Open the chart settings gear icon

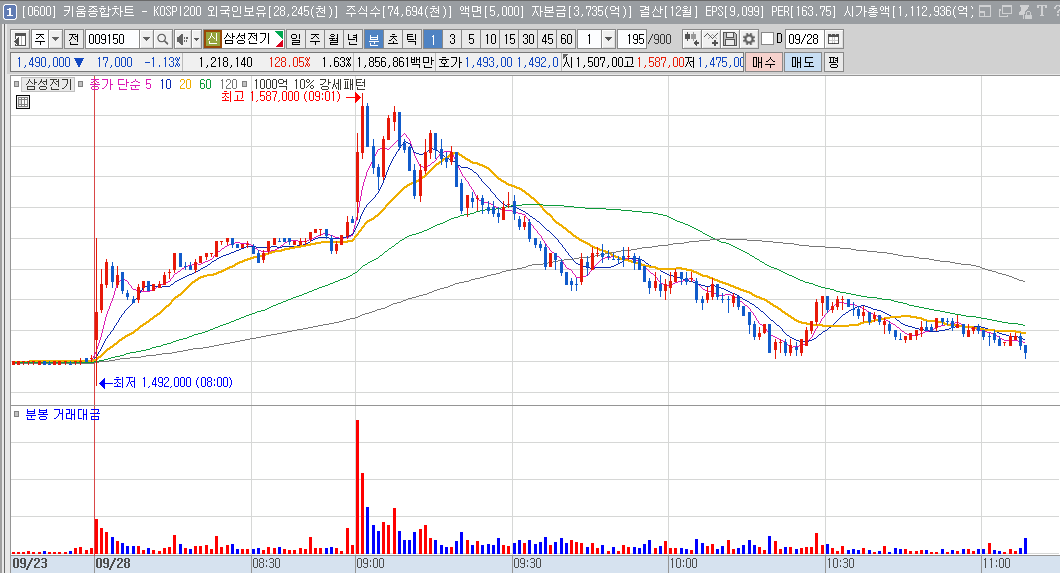pyautogui.click(x=748, y=39)
